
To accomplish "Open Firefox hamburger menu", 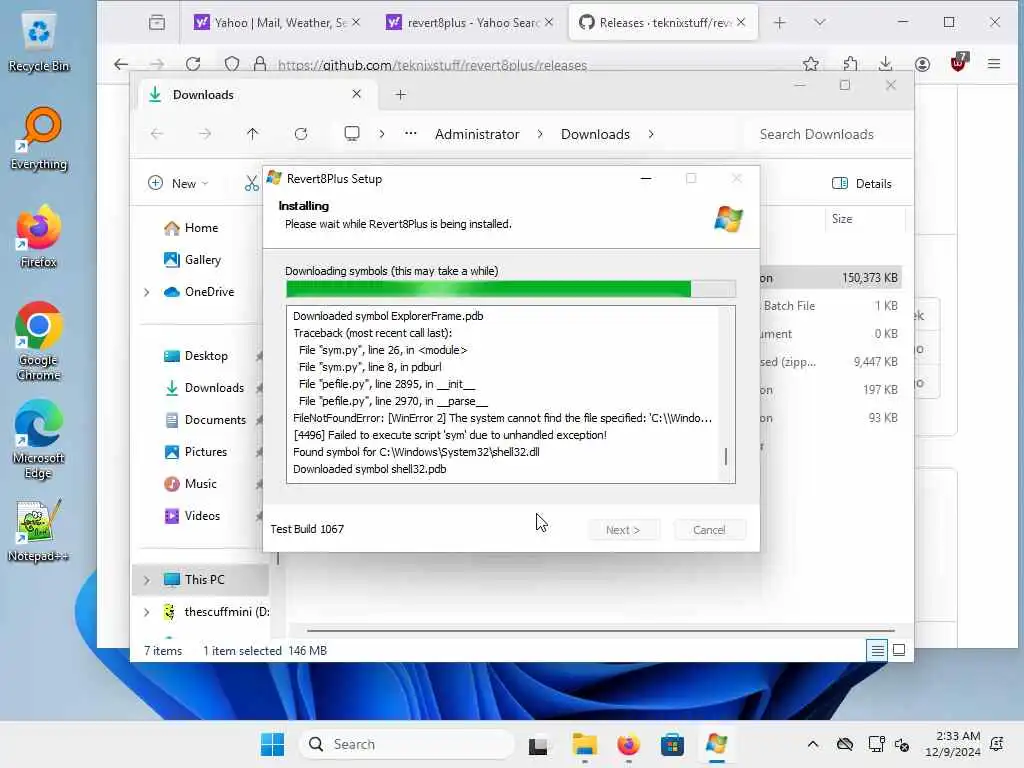I will 994,64.
